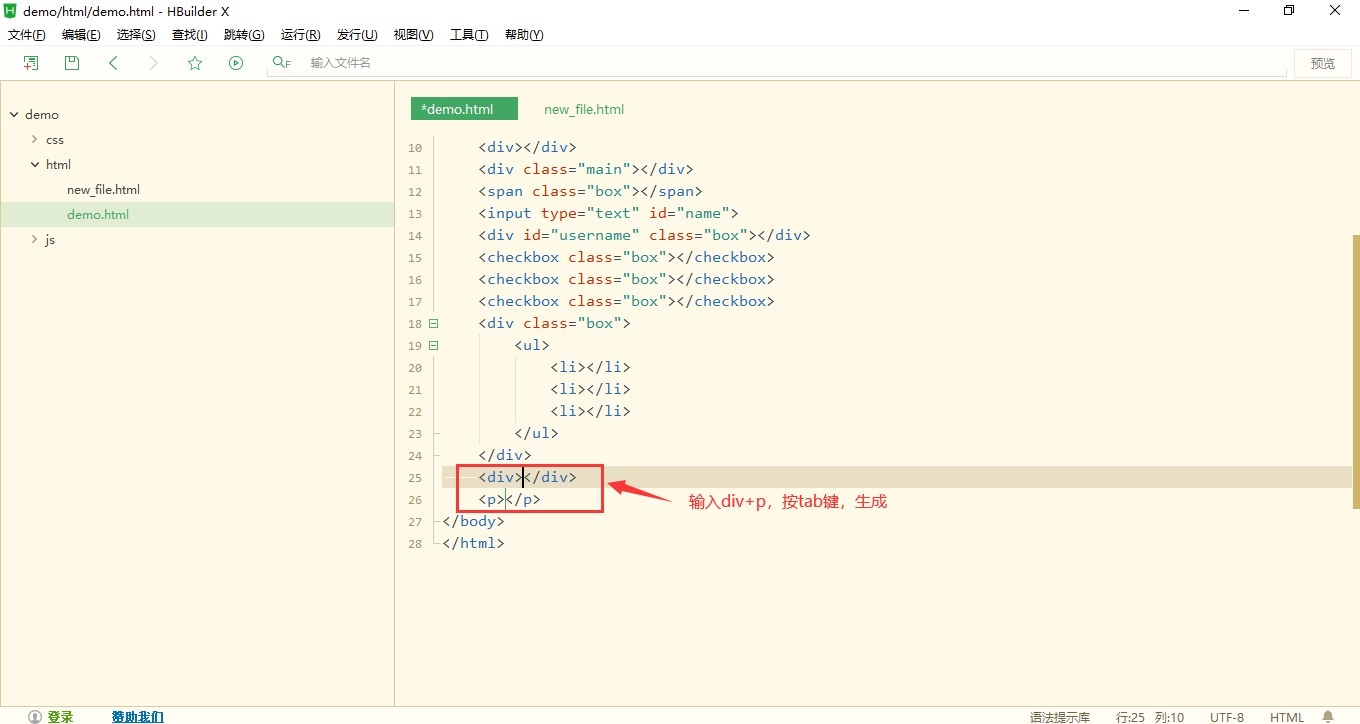
Task: Click the notification bell in status bar
Action: tap(1328, 717)
